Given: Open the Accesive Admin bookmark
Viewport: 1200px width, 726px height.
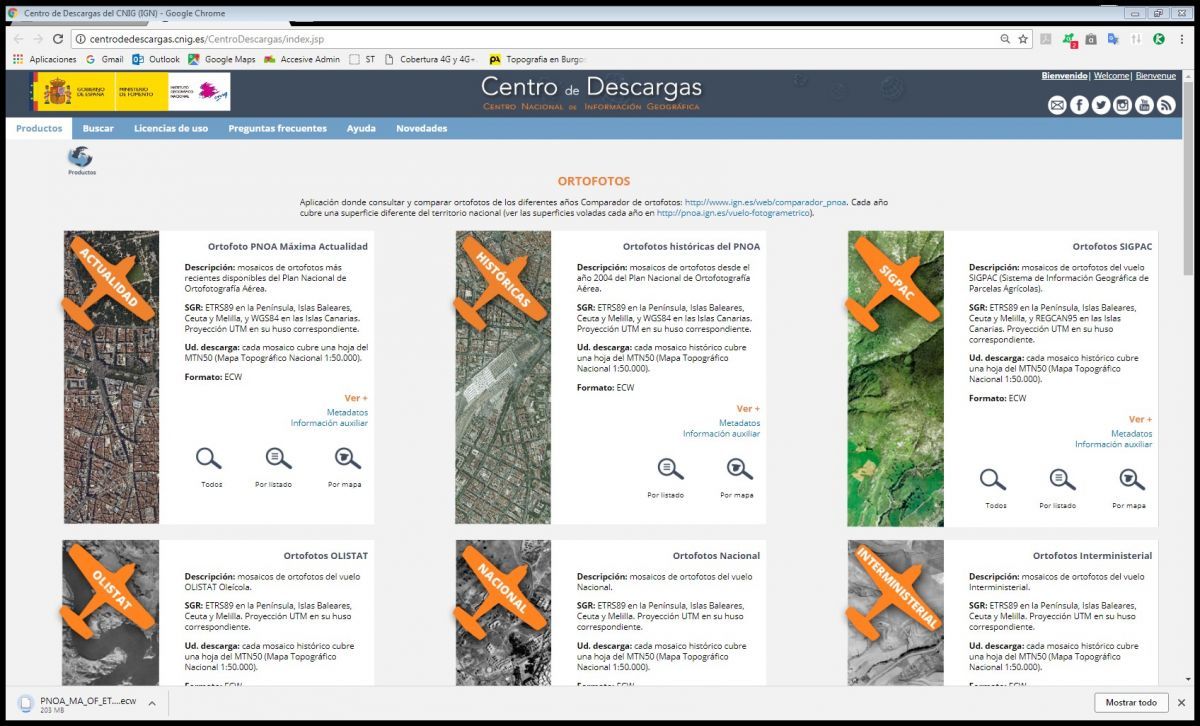Looking at the screenshot, I should 303,59.
